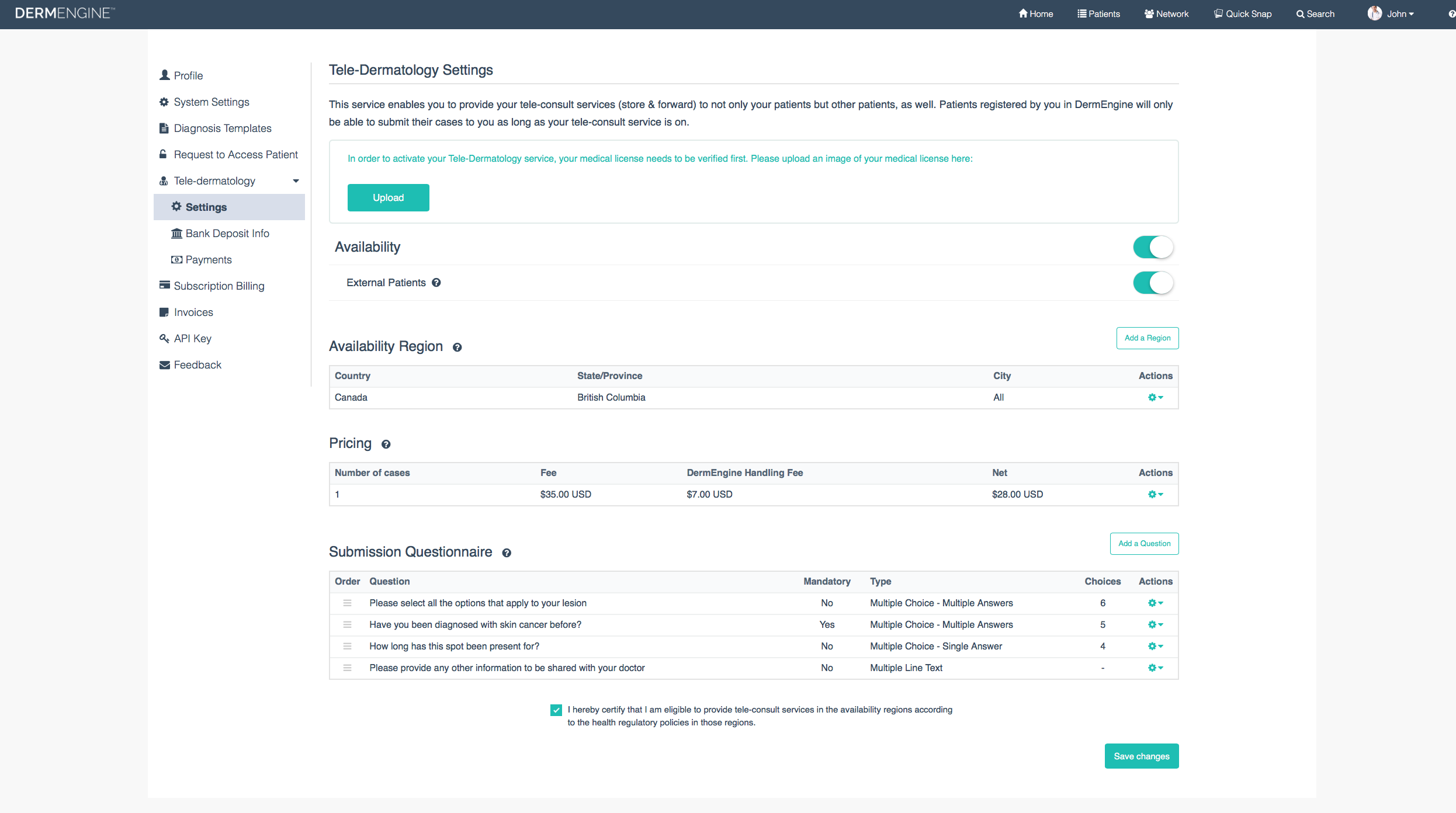Screen dimensions: 1456x813
Task: Click the Submission Questionnaire help icon
Action: coord(507,553)
